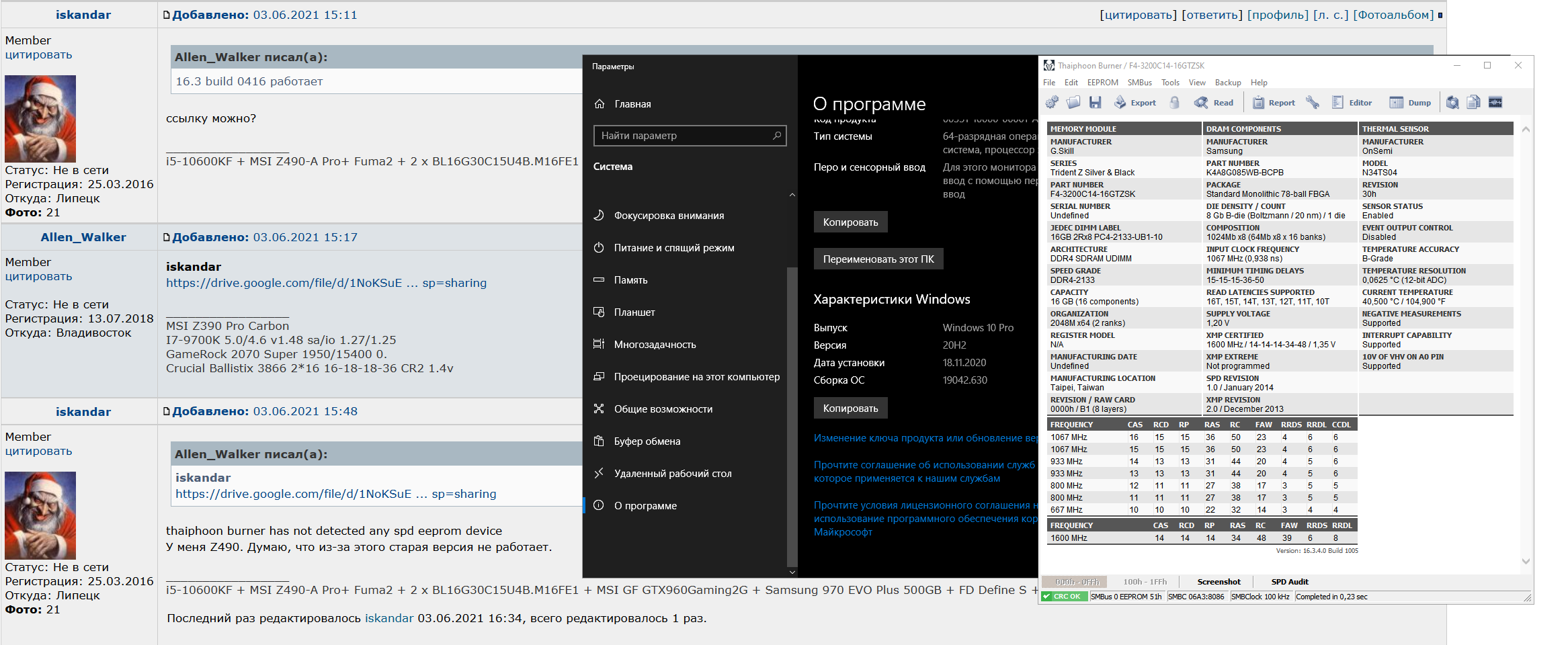The height and width of the screenshot is (645, 1568).
Task: Click the post icon next to 15:17 timestamp
Action: click(167, 237)
